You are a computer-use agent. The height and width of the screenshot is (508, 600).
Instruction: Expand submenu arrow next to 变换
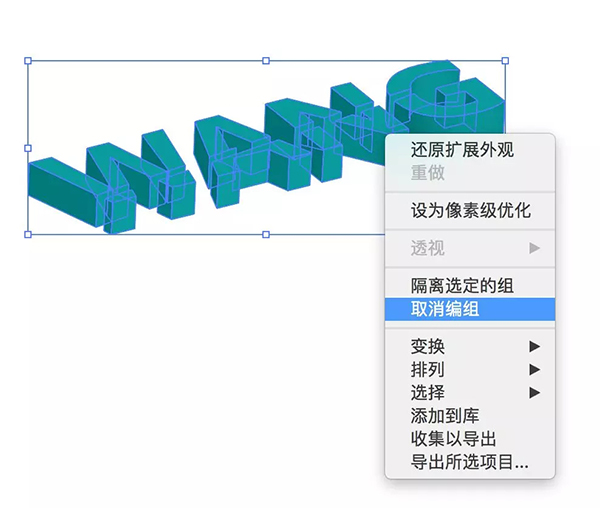click(x=535, y=347)
